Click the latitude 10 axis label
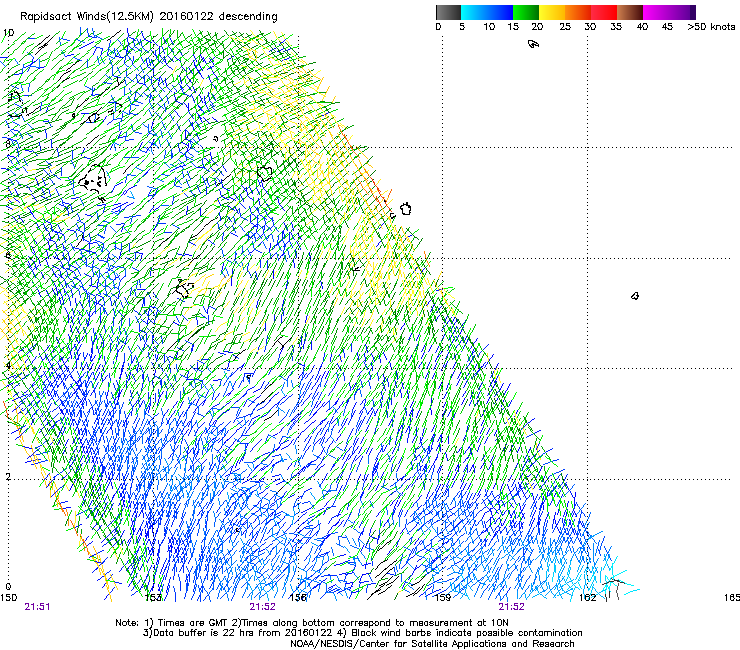This screenshot has height=650, width=740. [8, 33]
